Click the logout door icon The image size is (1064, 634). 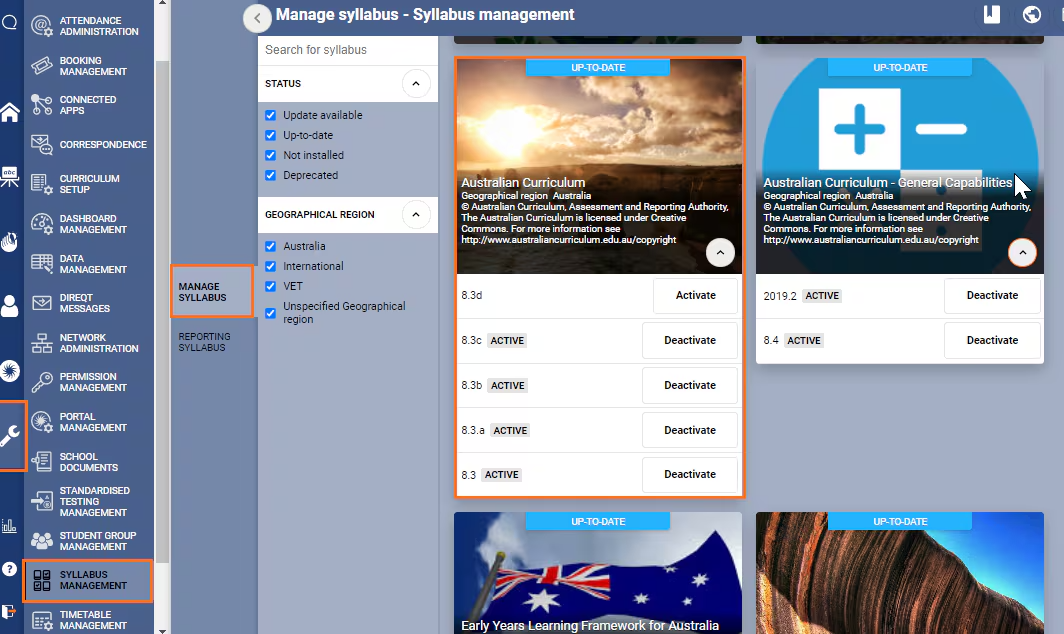[9, 612]
